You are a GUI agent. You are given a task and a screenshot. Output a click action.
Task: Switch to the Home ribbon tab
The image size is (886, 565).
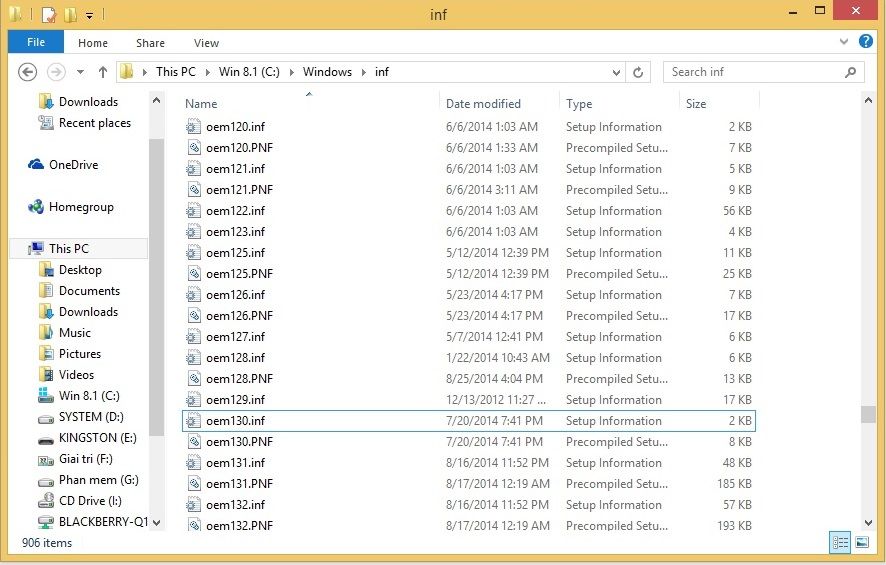click(x=93, y=43)
